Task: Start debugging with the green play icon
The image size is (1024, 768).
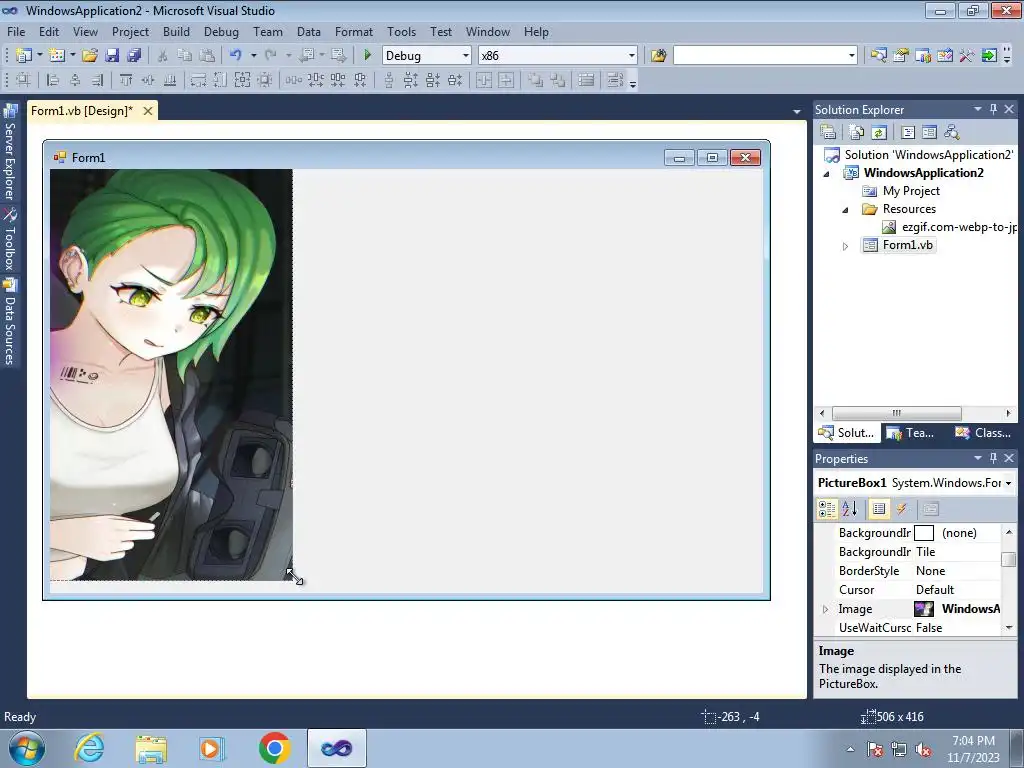Action: tap(367, 56)
